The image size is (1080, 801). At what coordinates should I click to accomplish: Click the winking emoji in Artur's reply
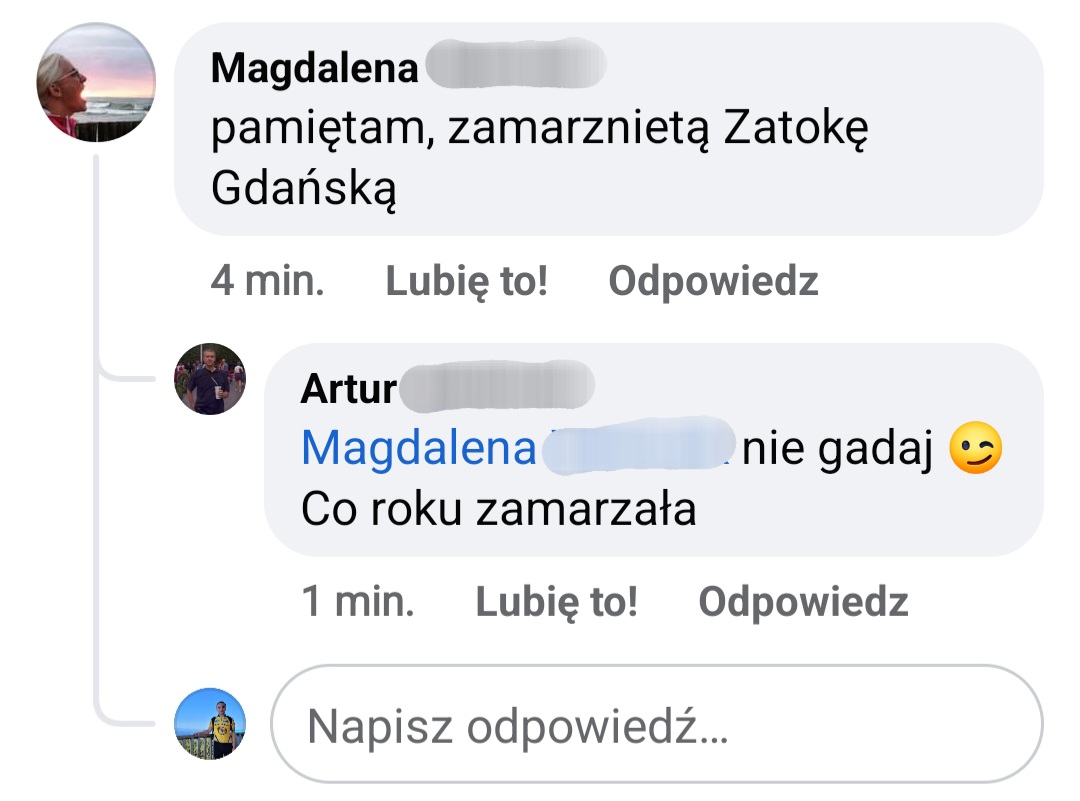pyautogui.click(x=974, y=452)
